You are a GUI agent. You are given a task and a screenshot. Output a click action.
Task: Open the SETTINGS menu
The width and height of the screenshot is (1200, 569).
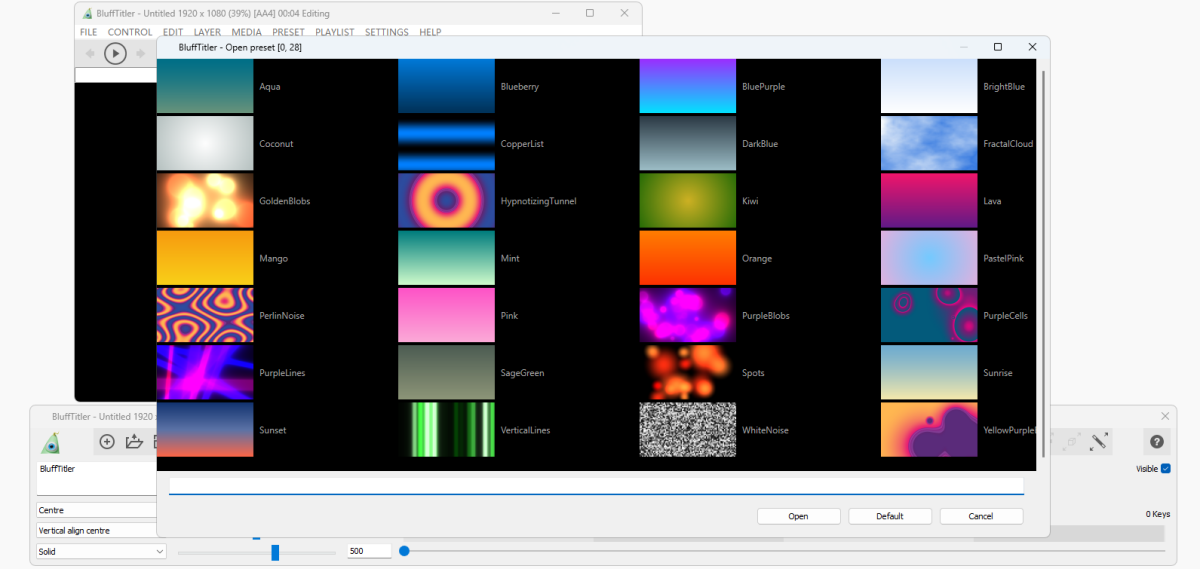[386, 32]
